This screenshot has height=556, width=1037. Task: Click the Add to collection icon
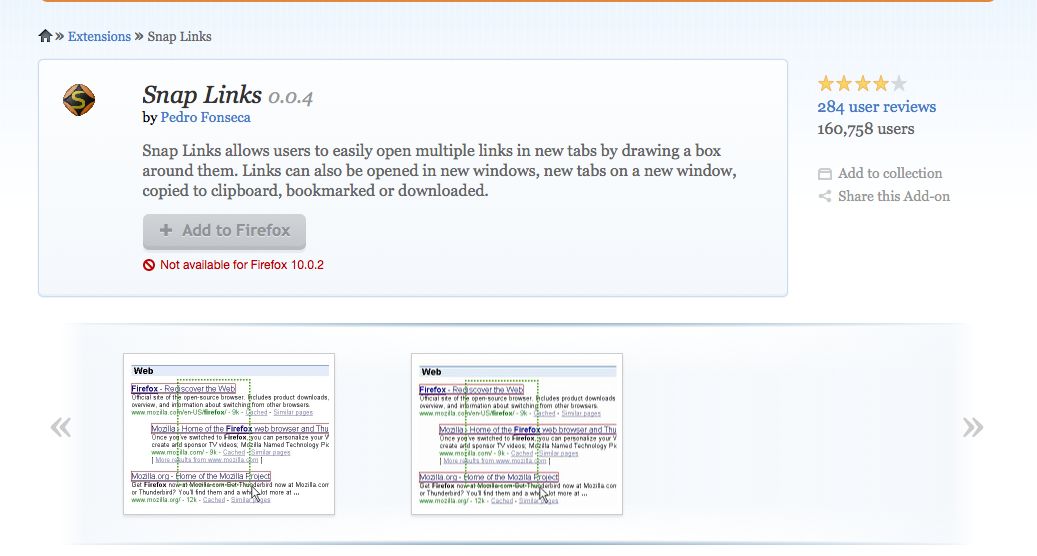pyautogui.click(x=825, y=174)
